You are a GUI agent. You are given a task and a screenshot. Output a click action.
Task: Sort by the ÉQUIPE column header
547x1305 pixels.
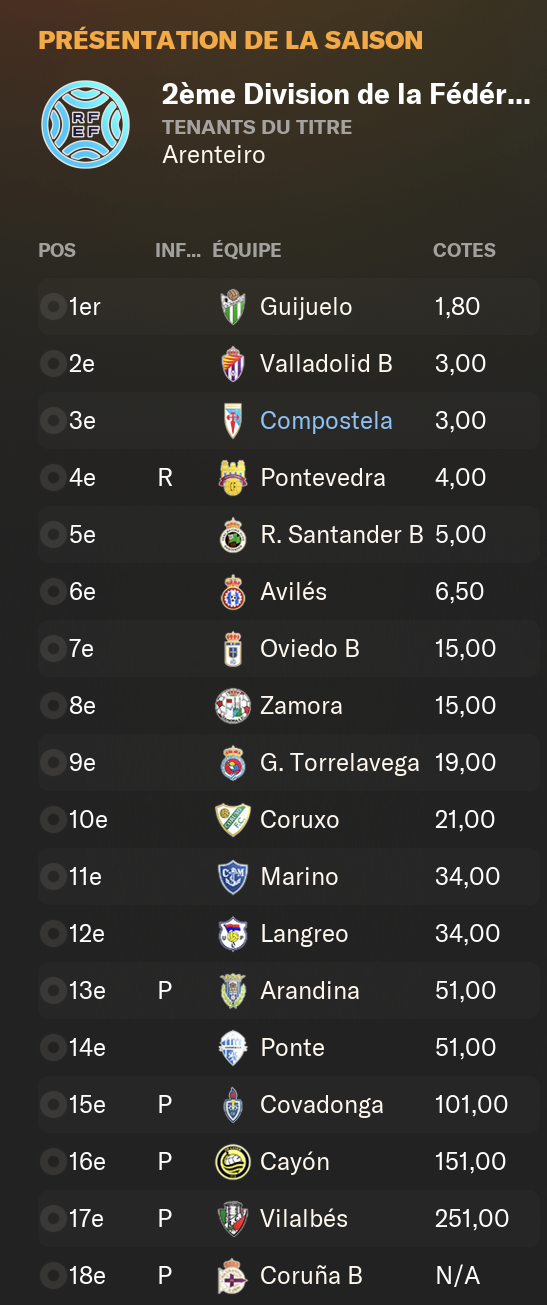pyautogui.click(x=247, y=250)
